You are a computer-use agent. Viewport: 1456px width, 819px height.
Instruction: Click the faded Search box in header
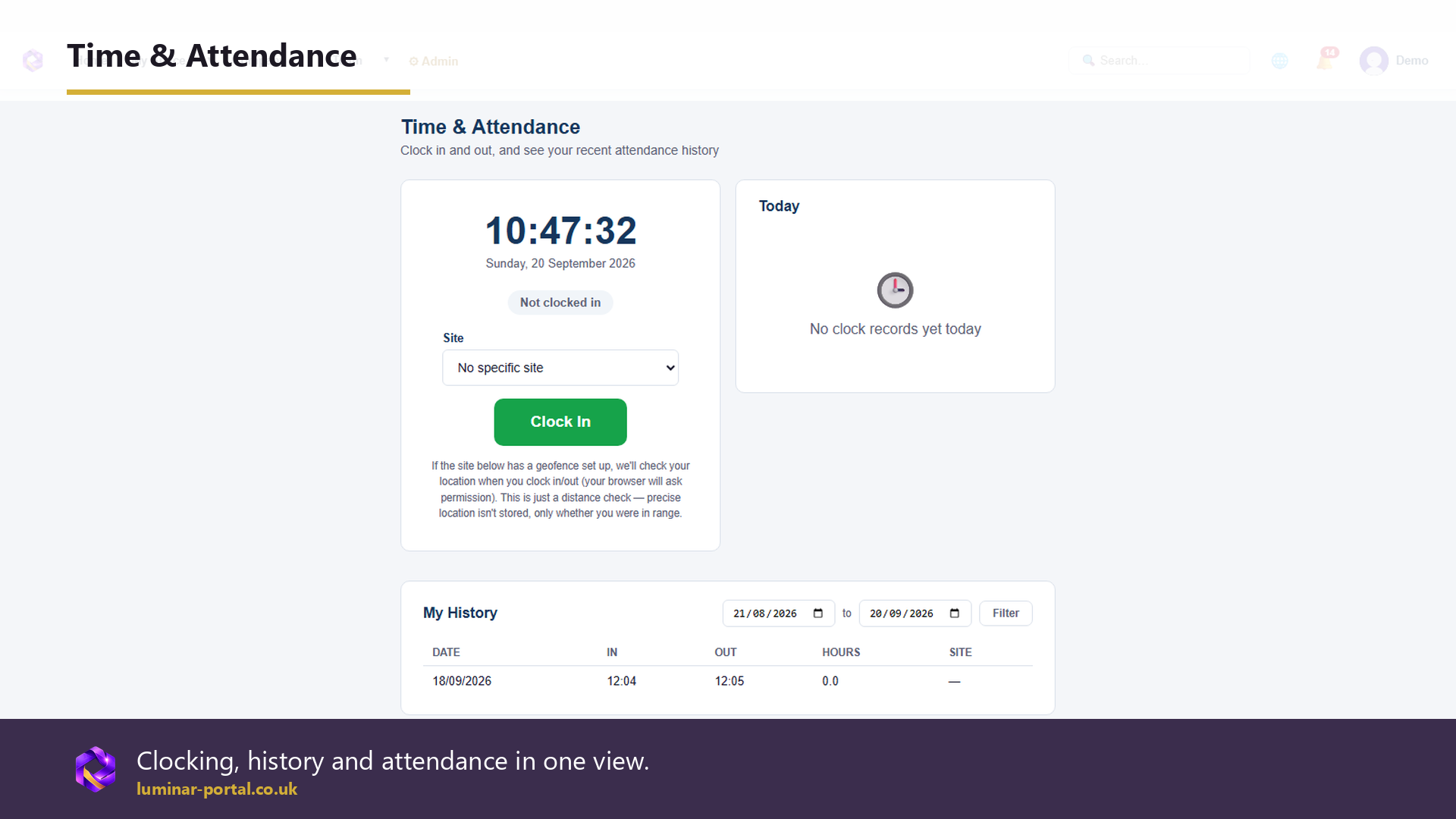[1159, 61]
